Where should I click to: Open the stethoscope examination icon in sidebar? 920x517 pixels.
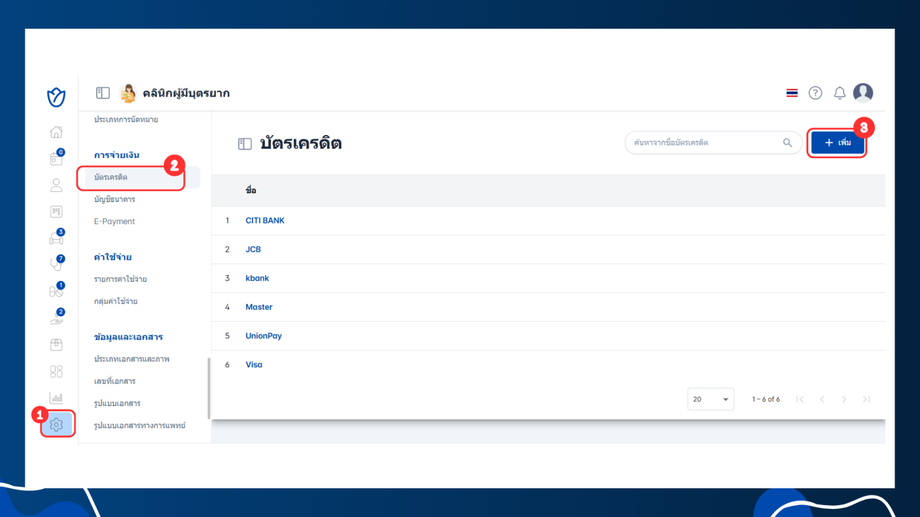56,264
